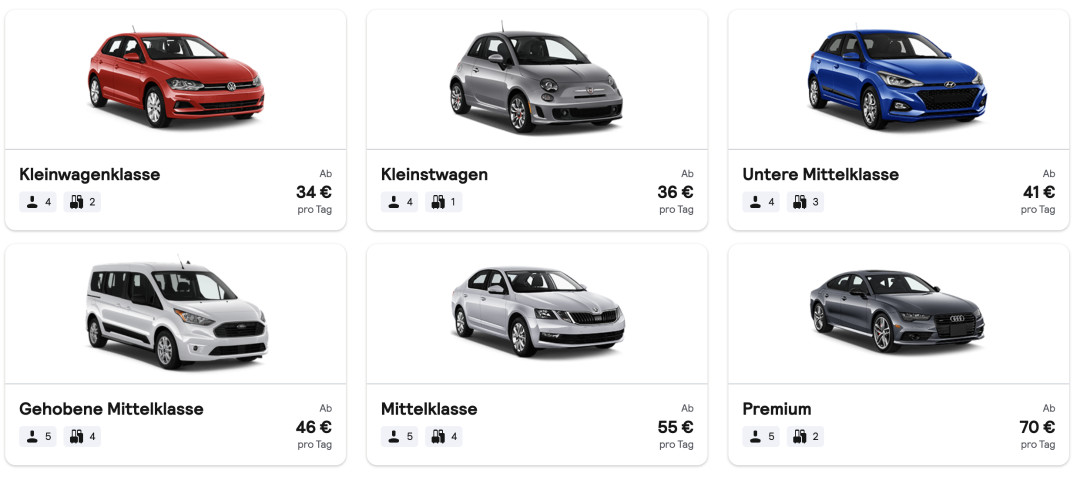1080x477 pixels.
Task: Select the silver Ford van image
Action: 176,313
